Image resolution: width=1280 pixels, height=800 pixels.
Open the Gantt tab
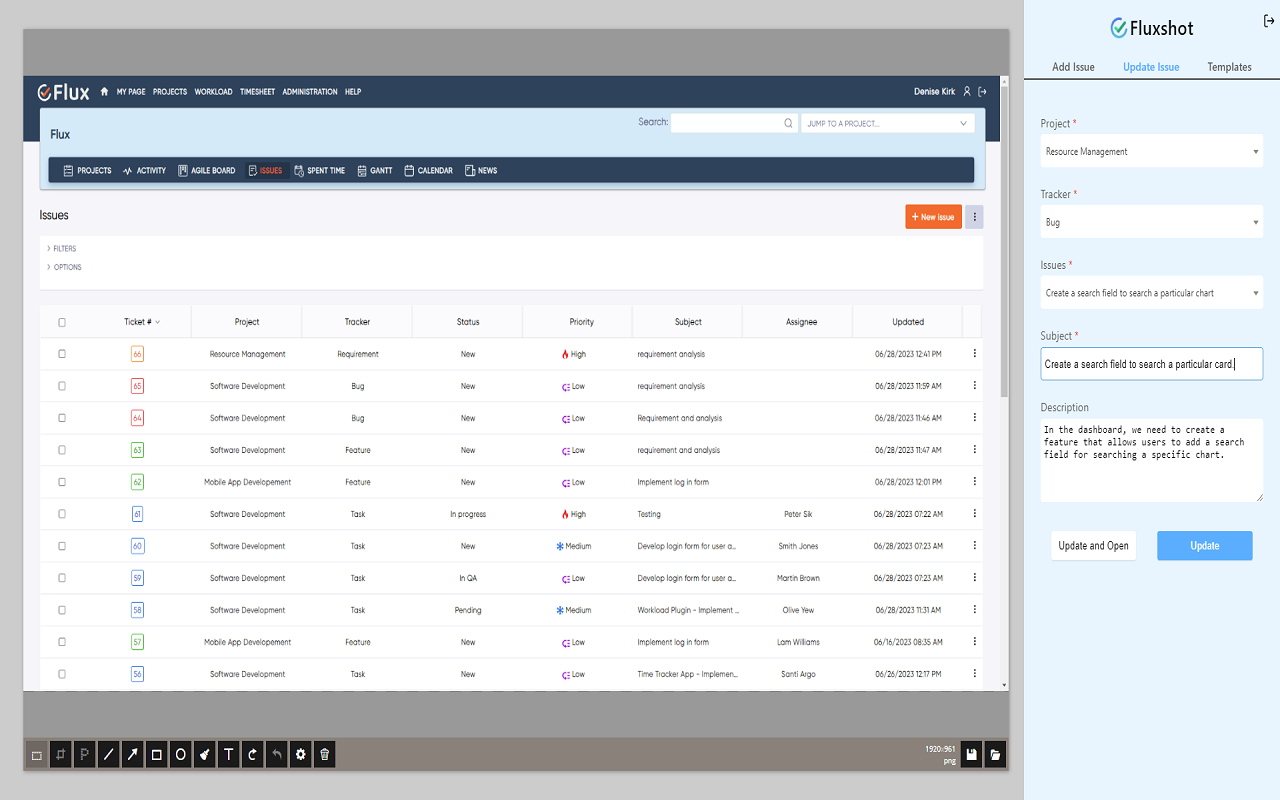375,171
